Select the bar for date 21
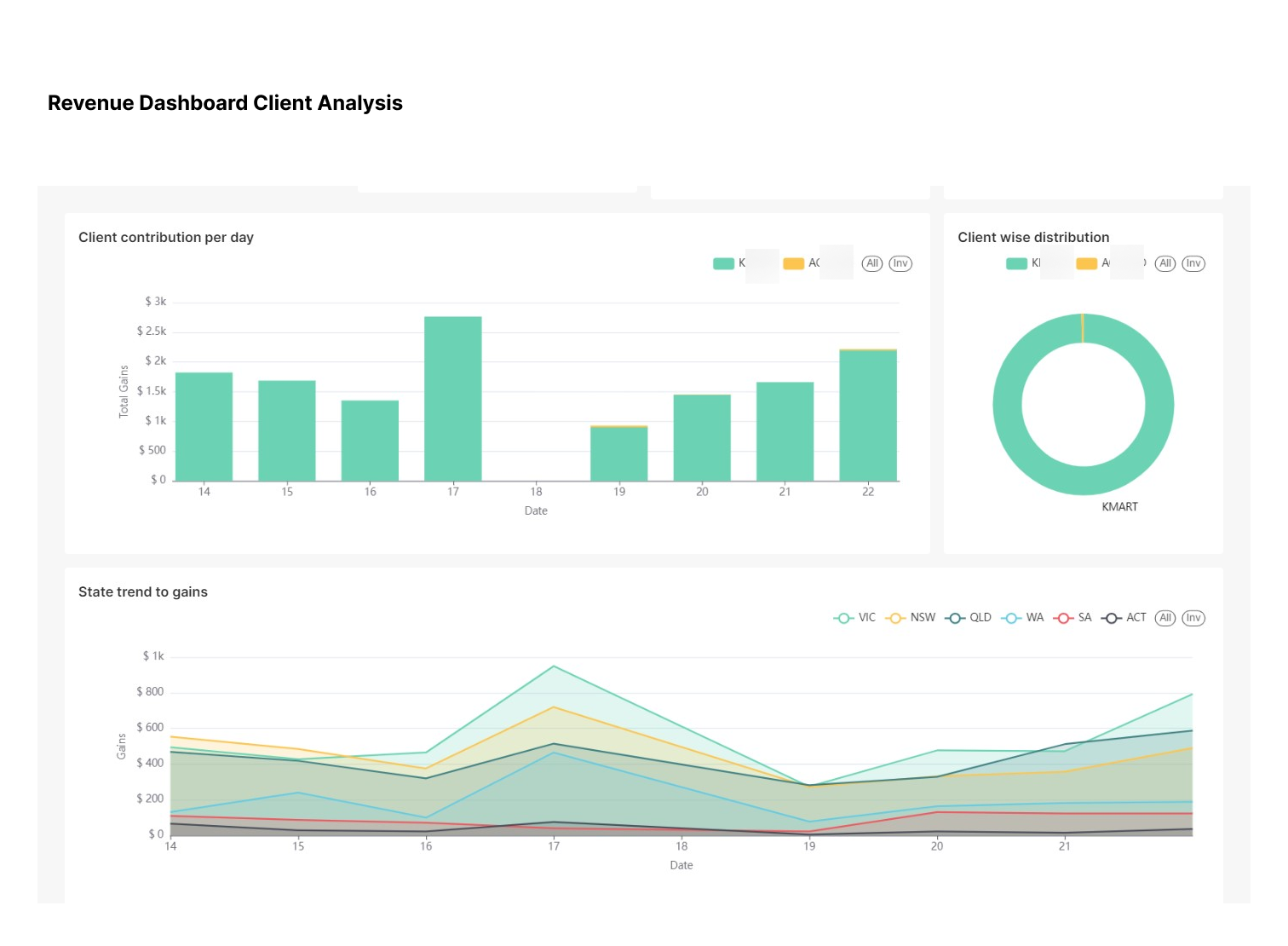Image resolution: width=1288 pixels, height=946 pixels. click(785, 431)
